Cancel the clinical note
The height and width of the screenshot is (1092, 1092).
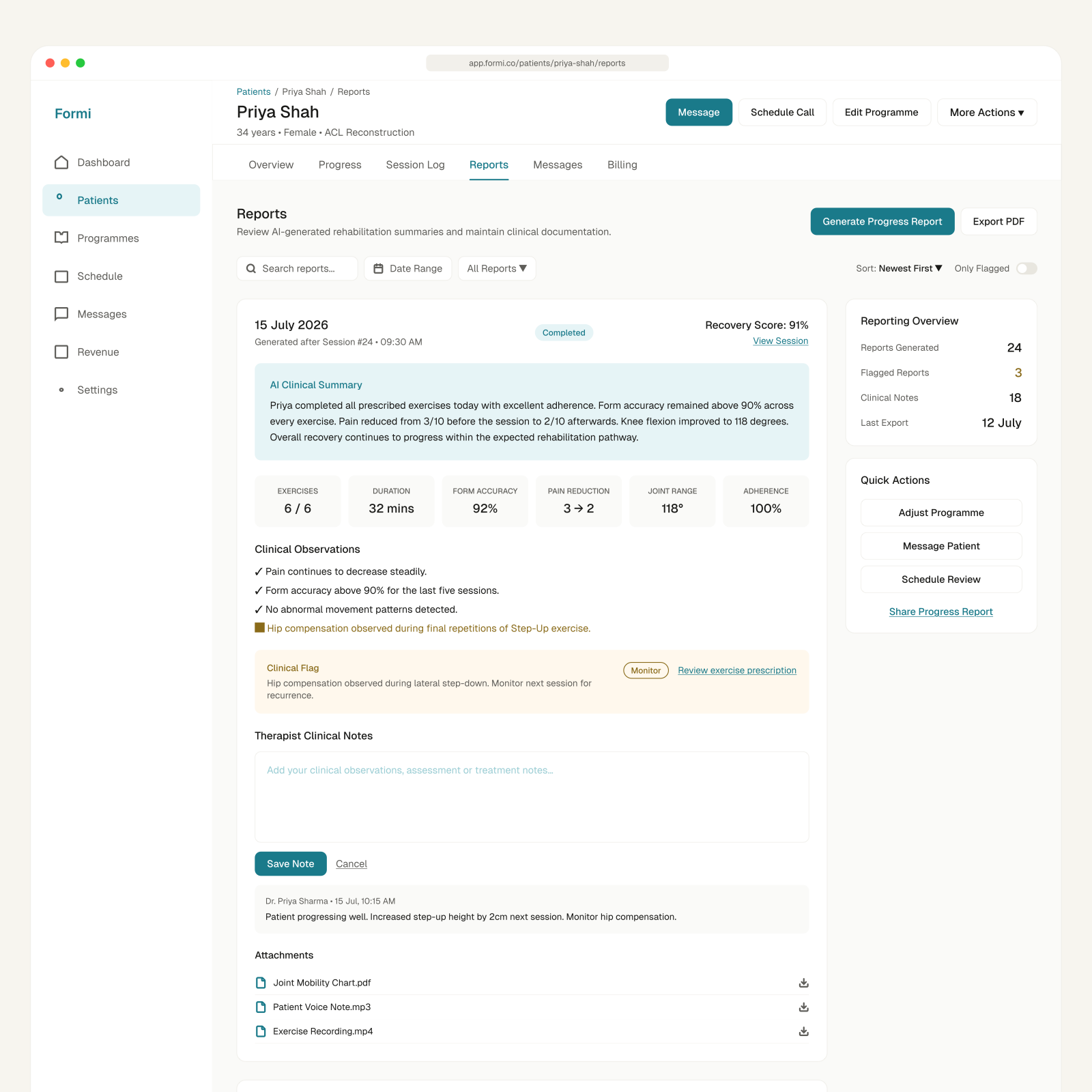[x=351, y=864]
